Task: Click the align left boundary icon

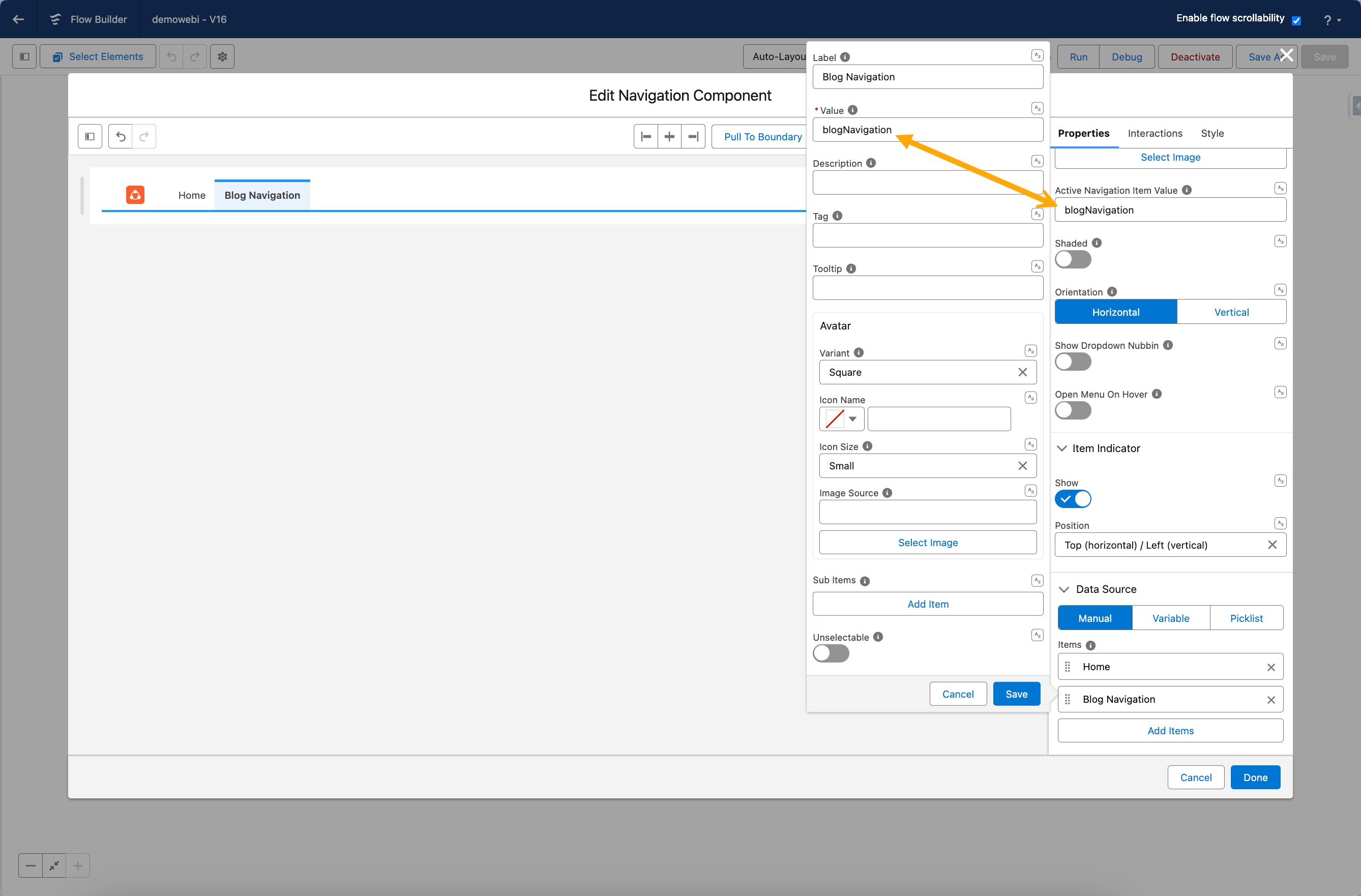Action: coord(645,137)
